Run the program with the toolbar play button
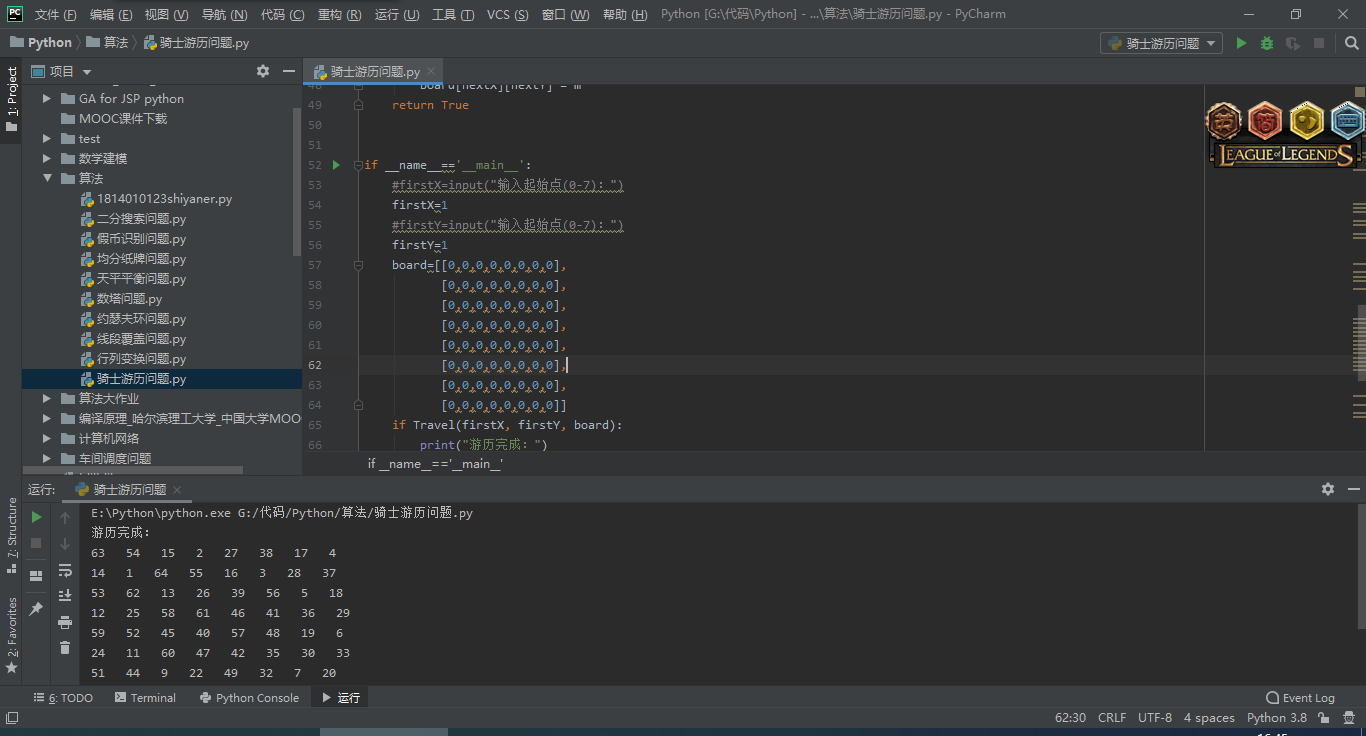This screenshot has width=1366, height=736. tap(1241, 43)
